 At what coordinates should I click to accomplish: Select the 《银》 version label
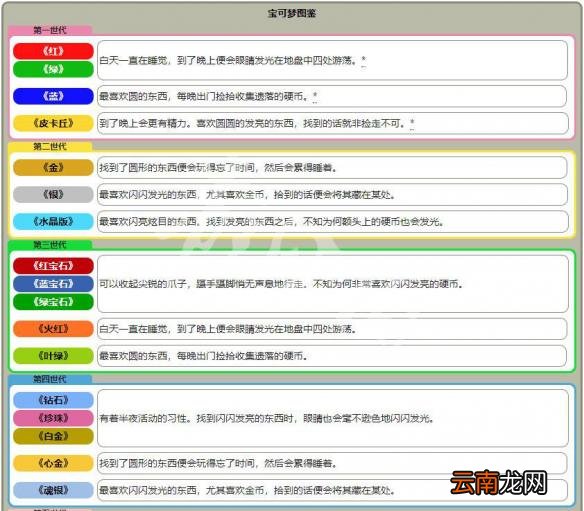point(53,194)
